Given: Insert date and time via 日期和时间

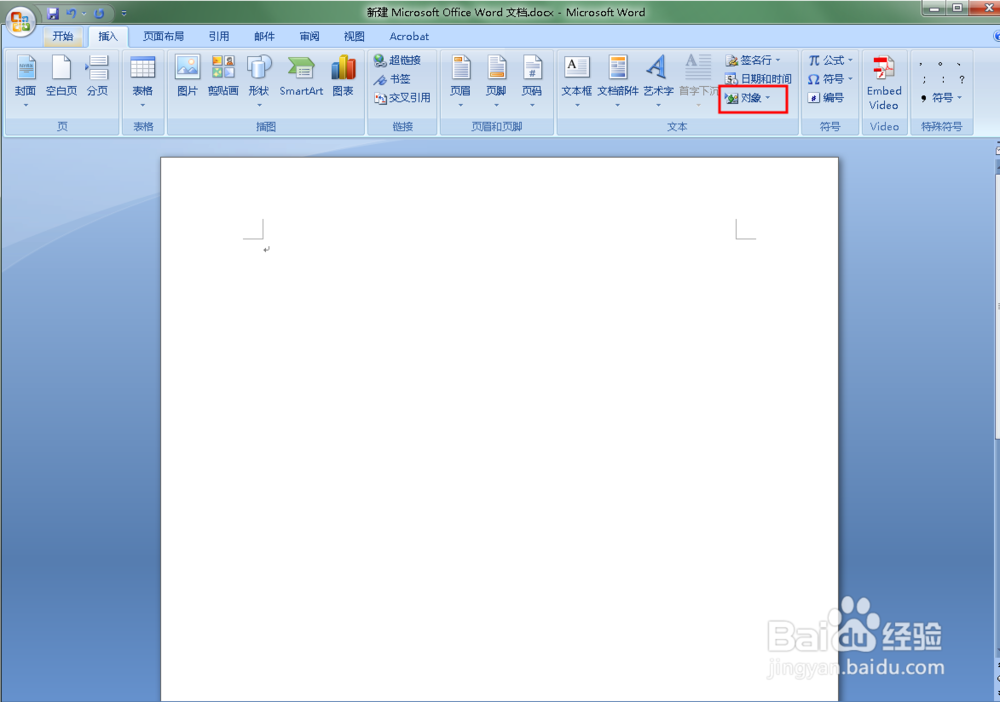Looking at the screenshot, I should click(757, 78).
